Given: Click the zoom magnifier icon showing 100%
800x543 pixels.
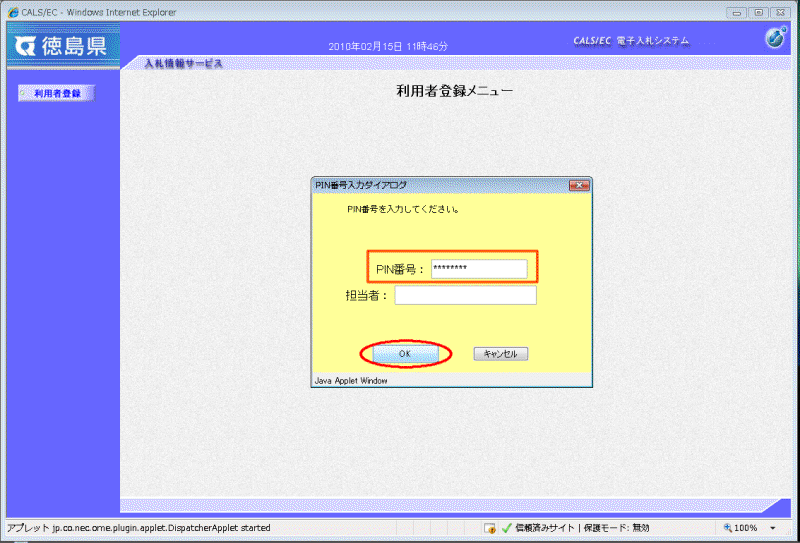Looking at the screenshot, I should pos(728,527).
